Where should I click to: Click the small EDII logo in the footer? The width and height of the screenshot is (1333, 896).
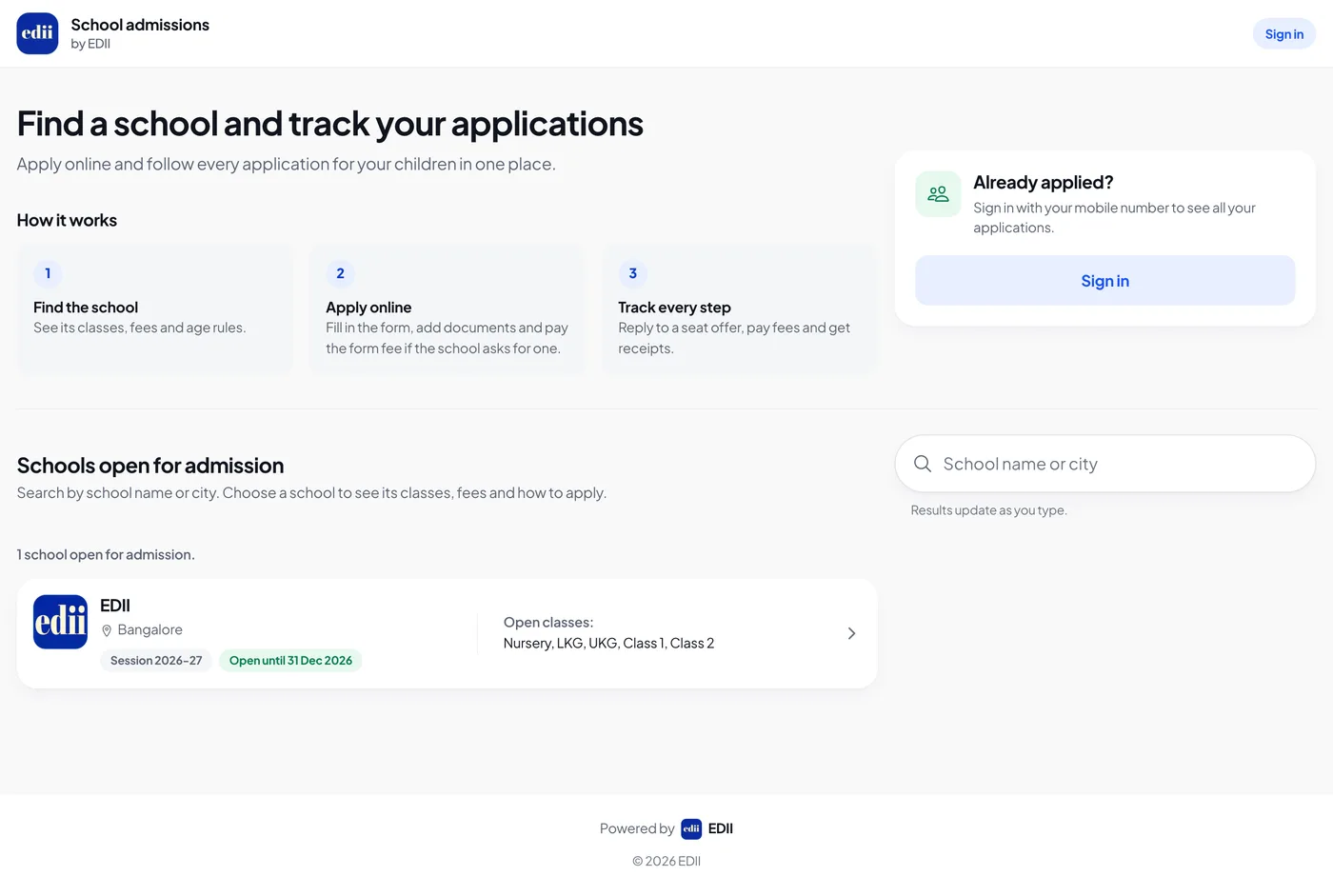691,828
